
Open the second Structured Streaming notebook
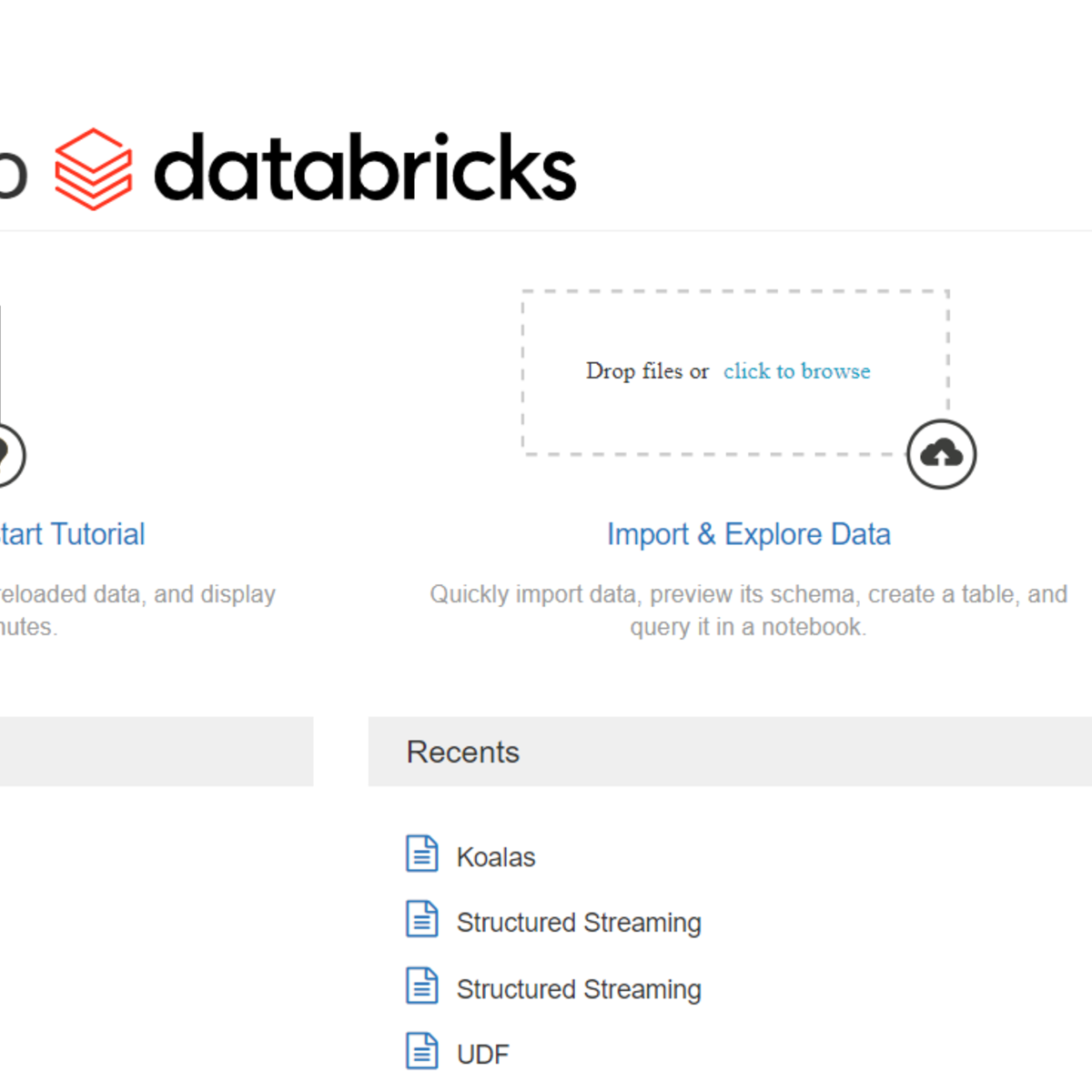click(579, 989)
